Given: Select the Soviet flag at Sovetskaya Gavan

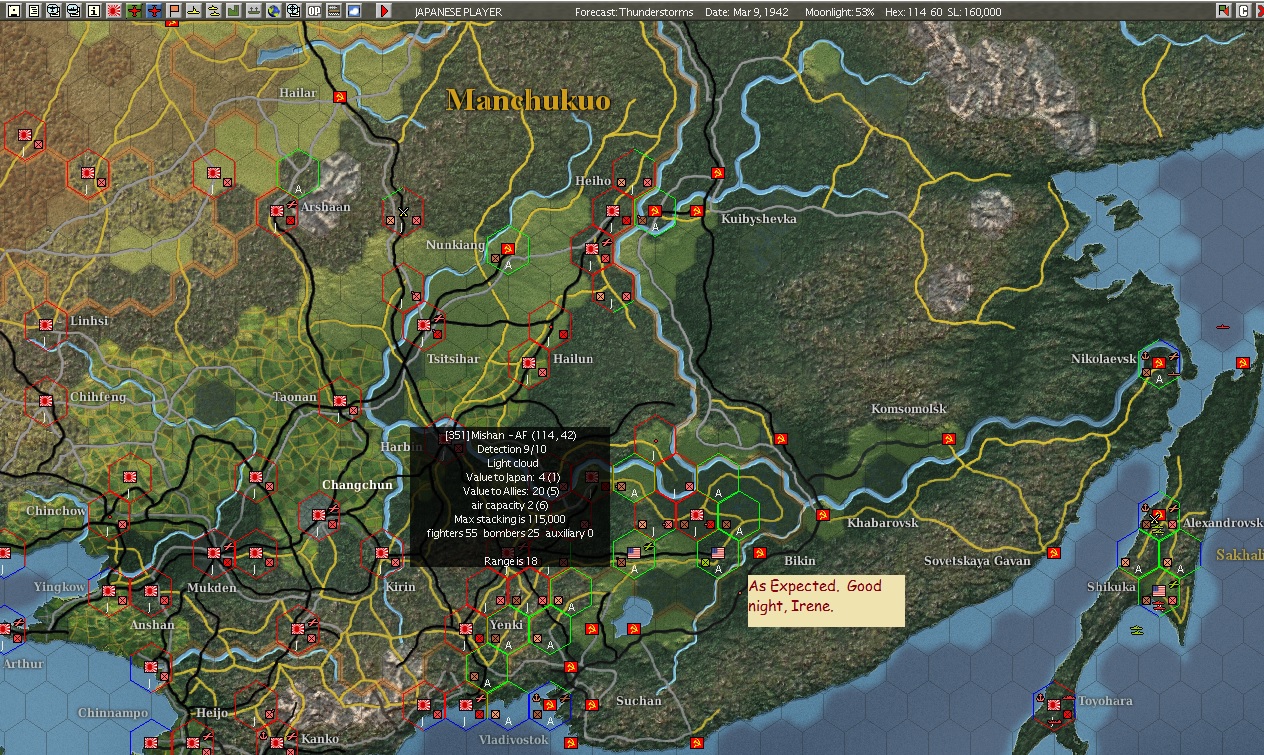Looking at the screenshot, I should 1053,552.
